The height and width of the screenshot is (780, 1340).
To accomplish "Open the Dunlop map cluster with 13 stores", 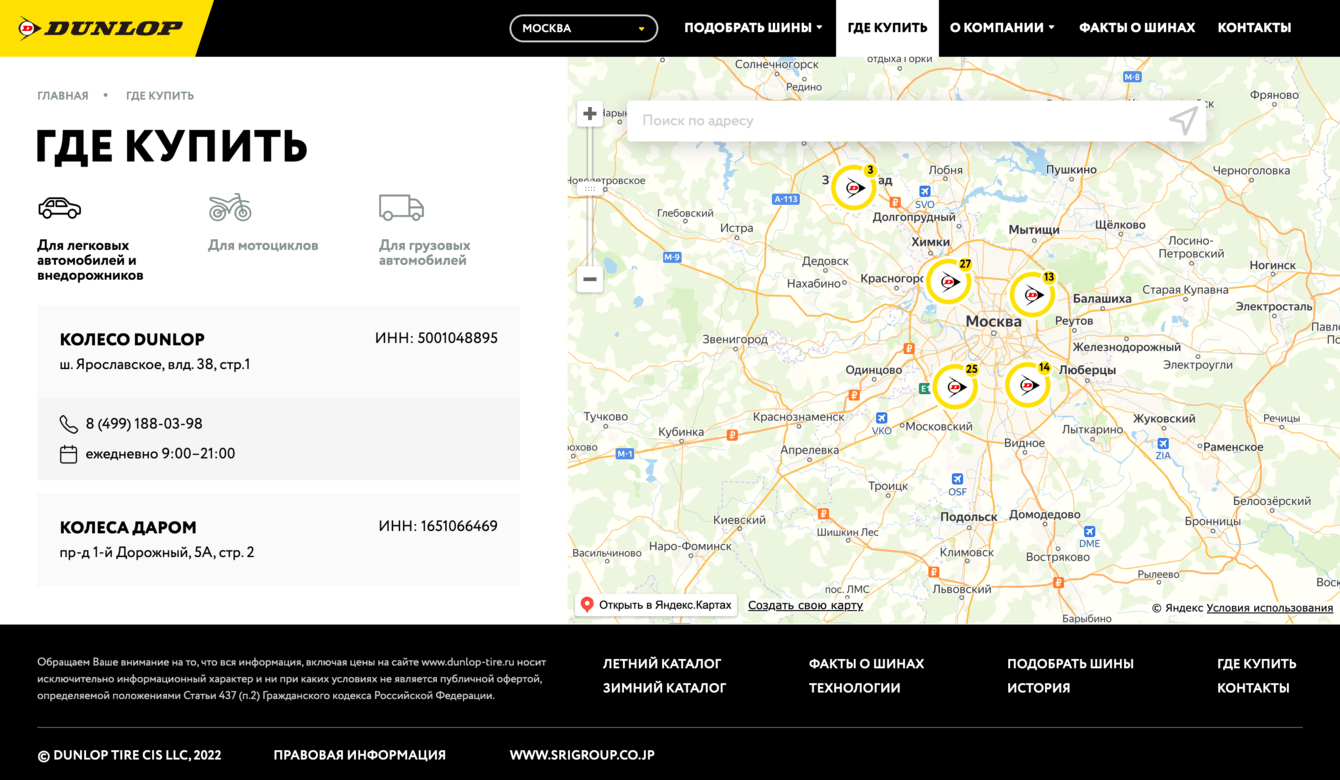I will pos(1033,294).
